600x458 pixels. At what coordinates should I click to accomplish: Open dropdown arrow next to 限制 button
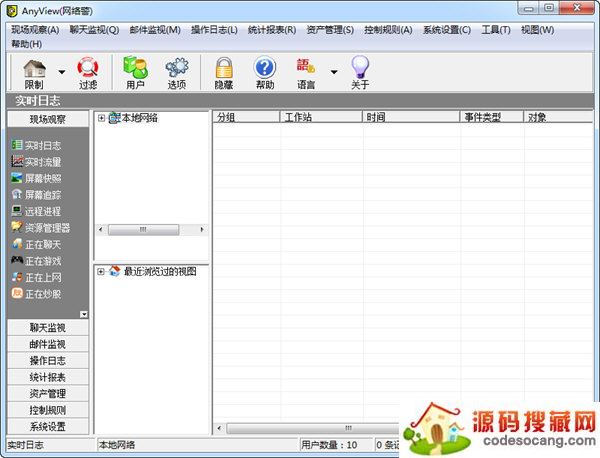click(62, 72)
